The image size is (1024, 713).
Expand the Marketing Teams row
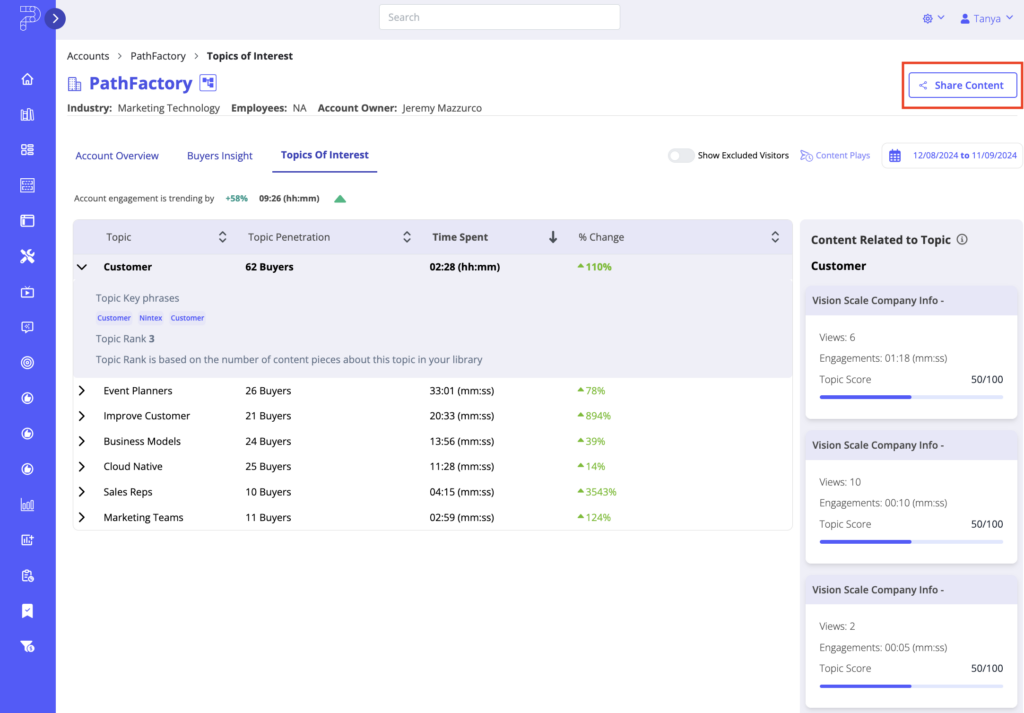coord(82,517)
